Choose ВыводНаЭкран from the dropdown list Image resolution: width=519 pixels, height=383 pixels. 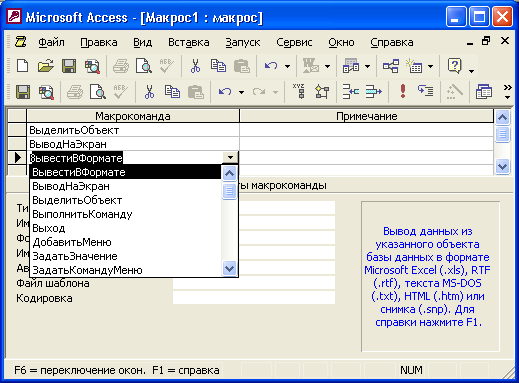coord(126,186)
